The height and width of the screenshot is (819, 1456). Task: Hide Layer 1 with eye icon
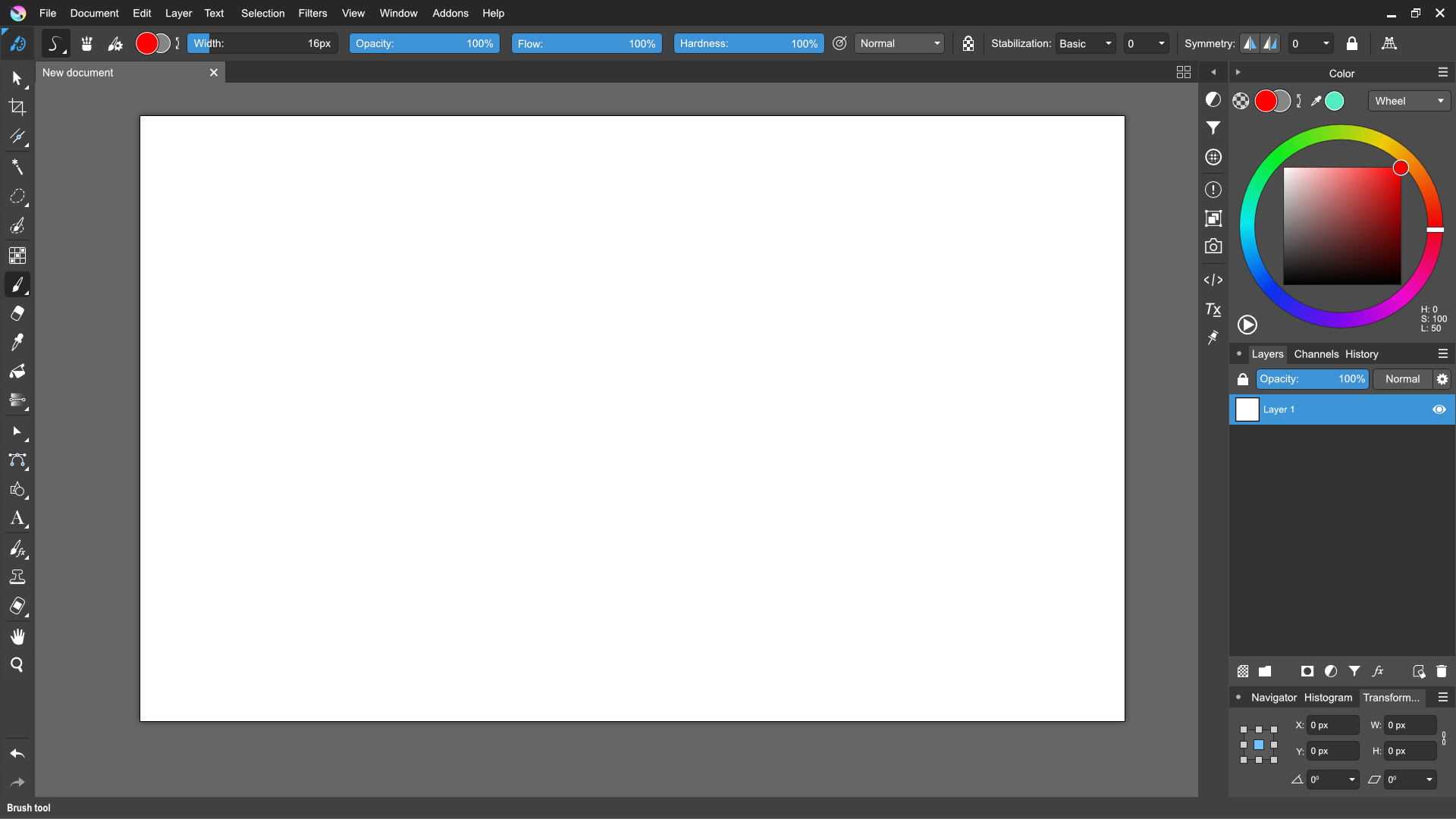(x=1439, y=409)
